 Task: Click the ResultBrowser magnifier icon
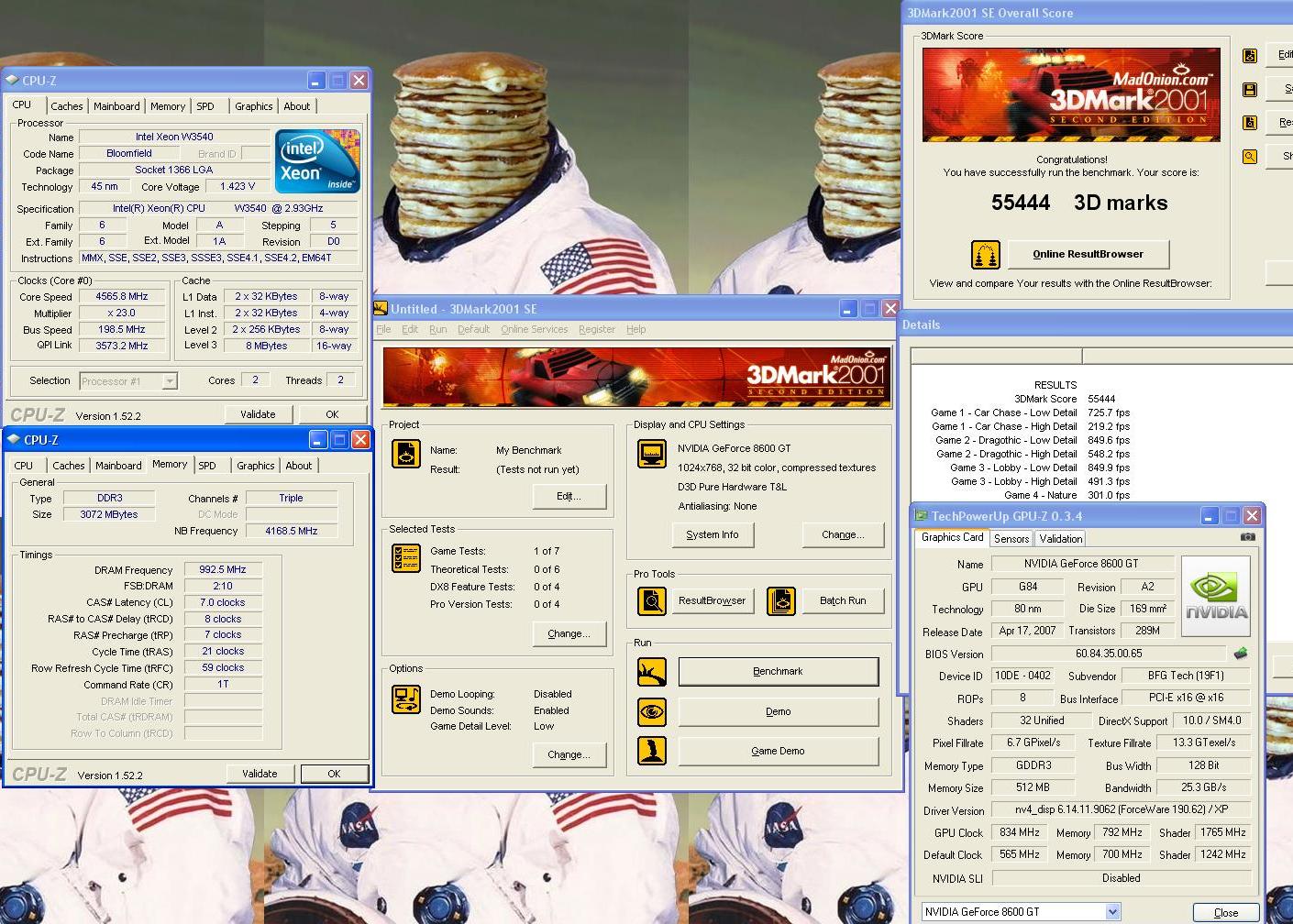tap(652, 600)
